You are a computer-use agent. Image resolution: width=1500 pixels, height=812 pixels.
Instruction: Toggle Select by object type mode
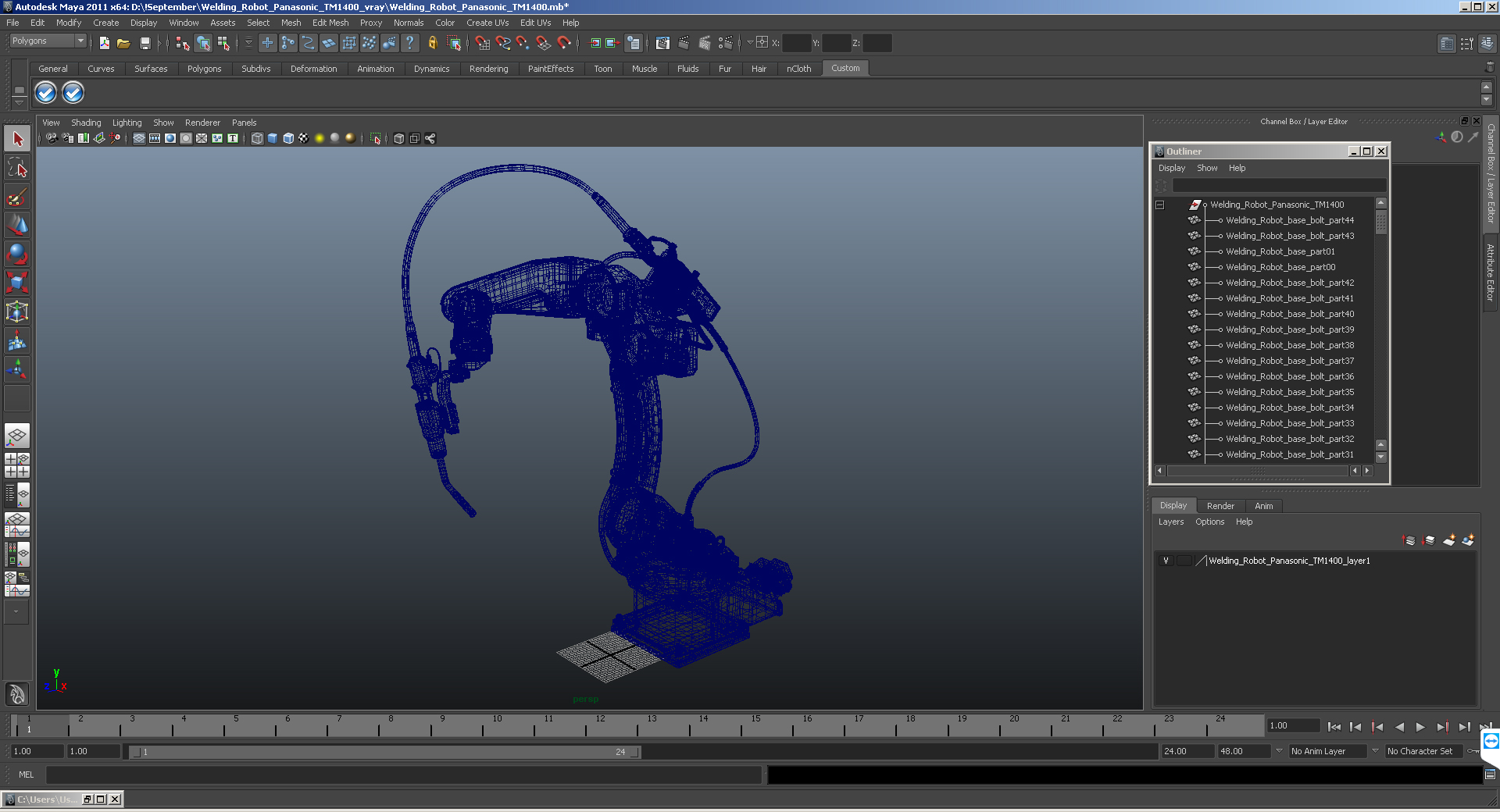(x=203, y=43)
